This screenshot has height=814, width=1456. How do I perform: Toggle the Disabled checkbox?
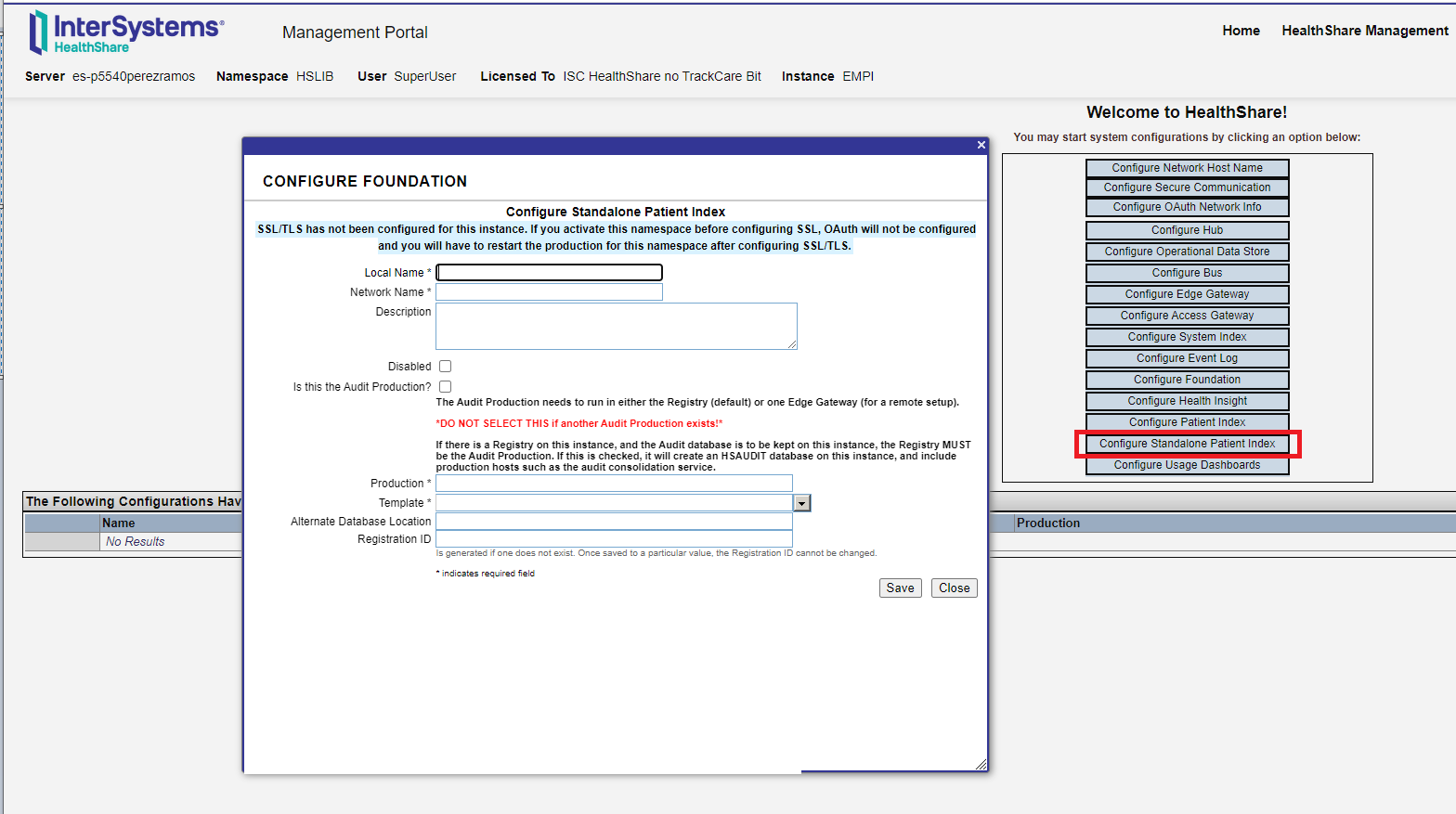pyautogui.click(x=445, y=367)
